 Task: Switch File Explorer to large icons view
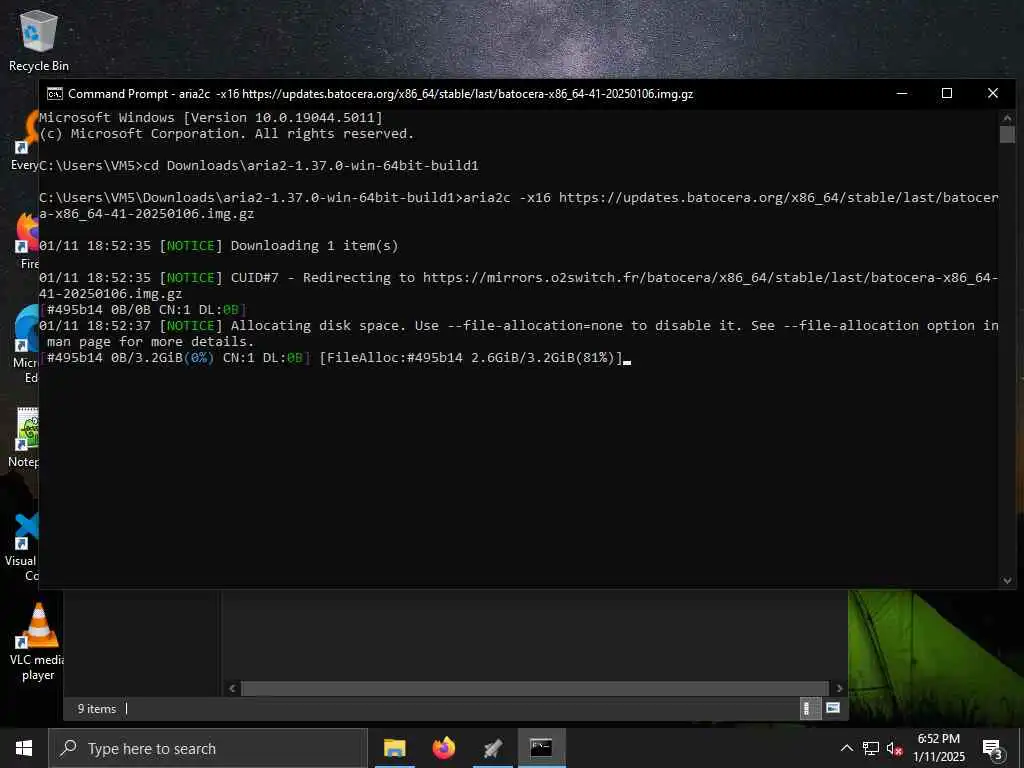[x=833, y=708]
